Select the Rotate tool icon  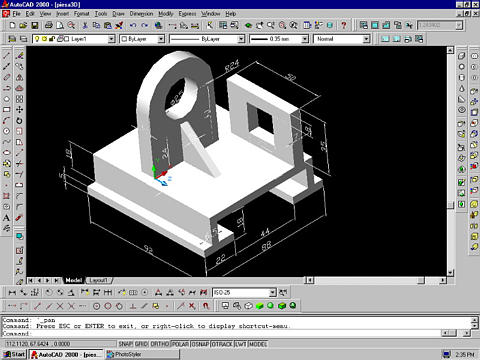tap(19, 121)
